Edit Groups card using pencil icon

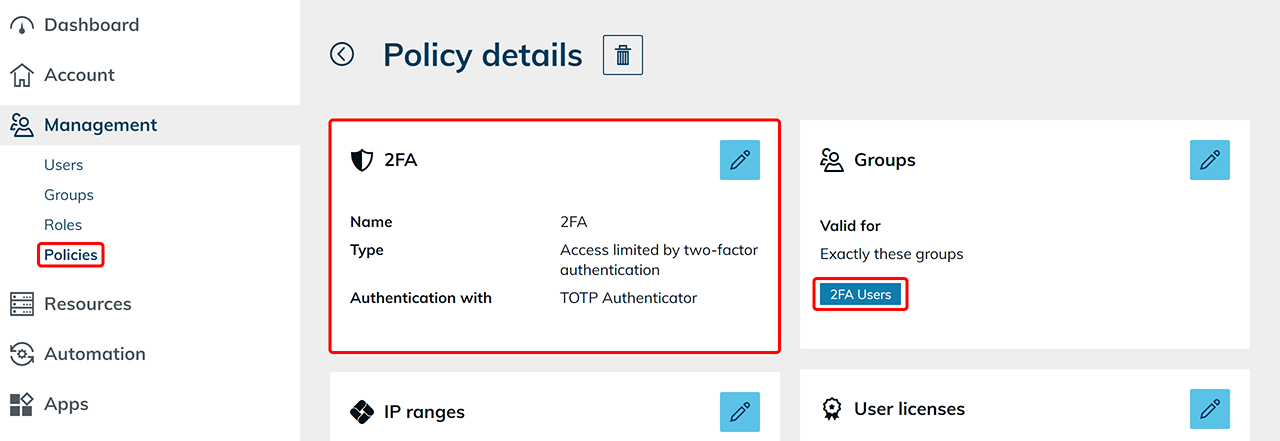pyautogui.click(x=1209, y=160)
